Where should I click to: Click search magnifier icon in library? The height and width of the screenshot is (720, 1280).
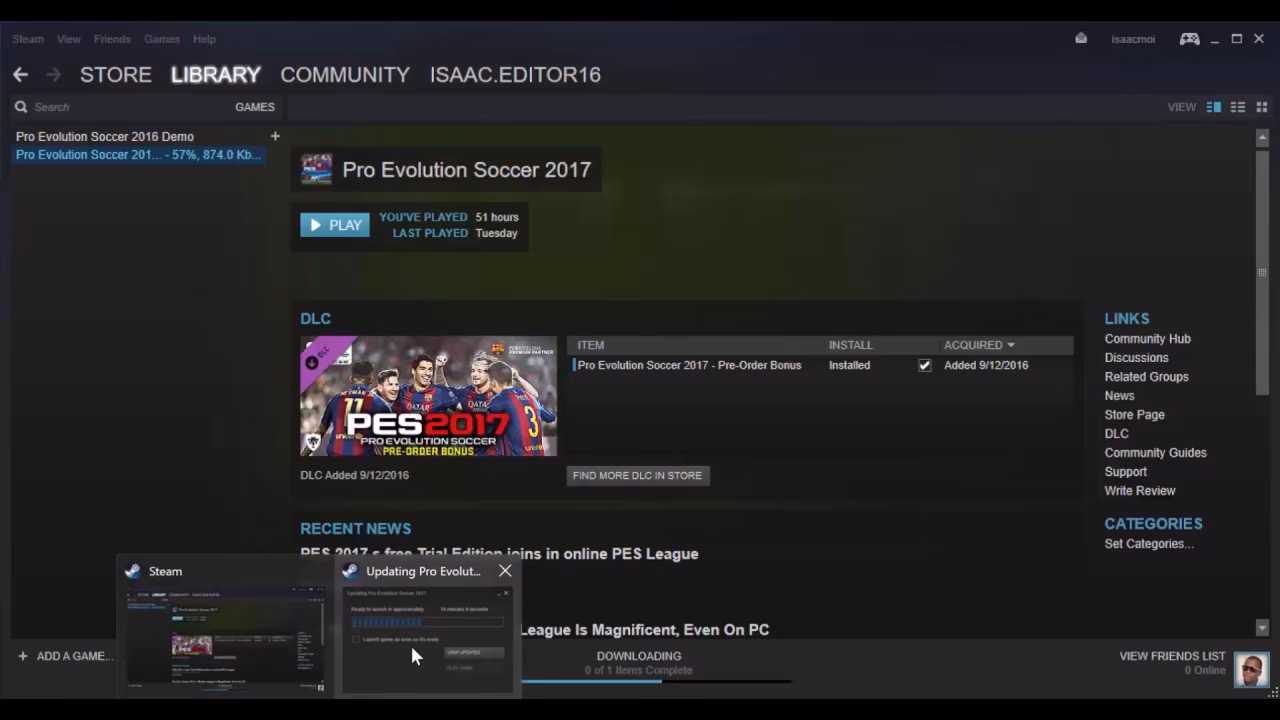tap(21, 107)
